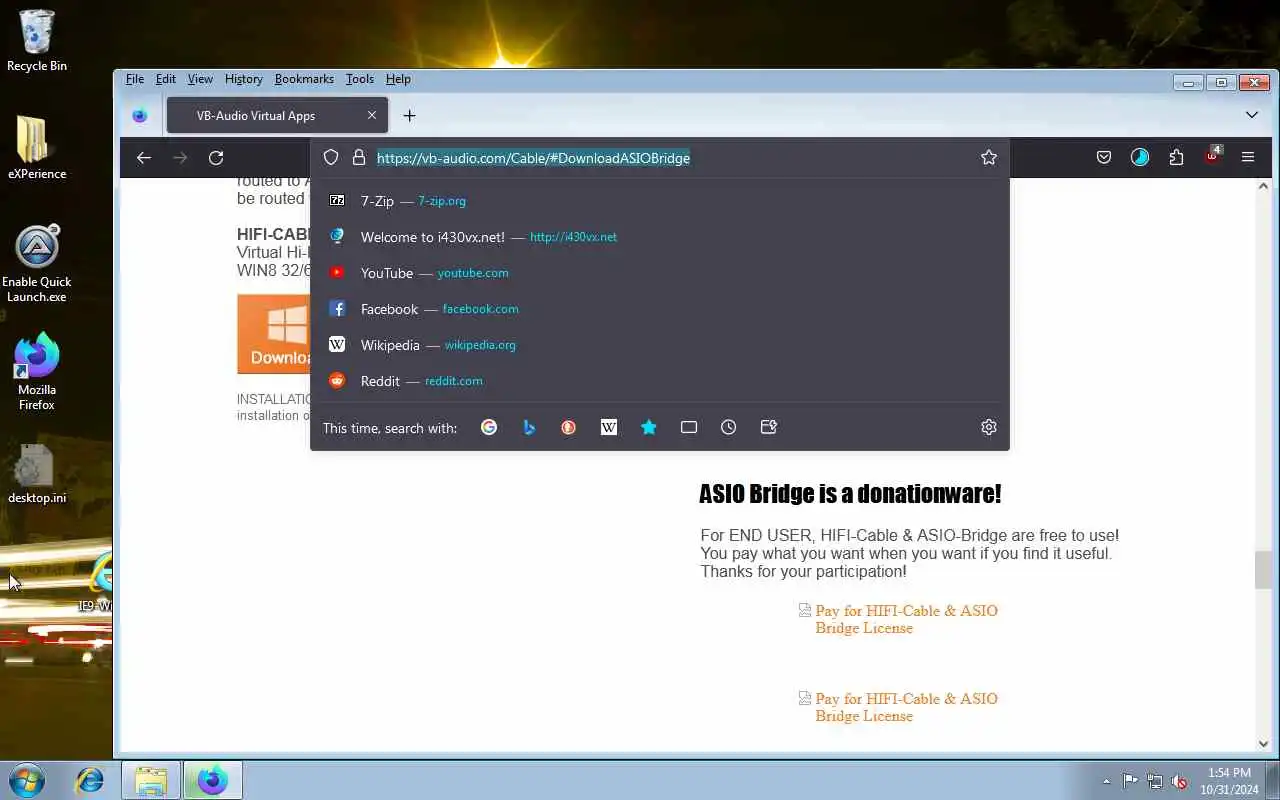1280x800 pixels.
Task: Select the eXPerience folder on desktop
Action: (x=37, y=148)
